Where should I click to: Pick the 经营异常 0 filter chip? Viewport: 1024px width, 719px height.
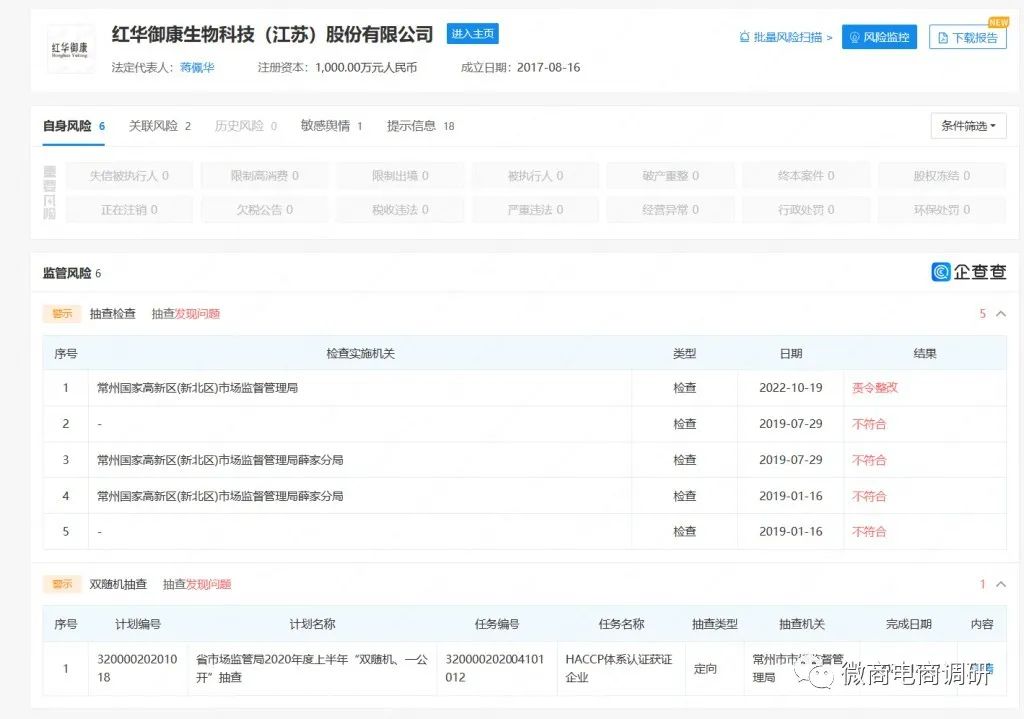point(671,210)
